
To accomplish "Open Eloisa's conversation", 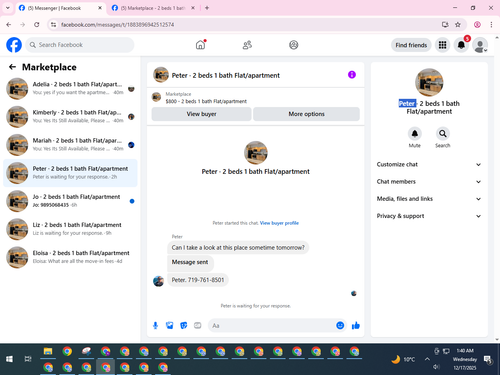I will [70, 257].
